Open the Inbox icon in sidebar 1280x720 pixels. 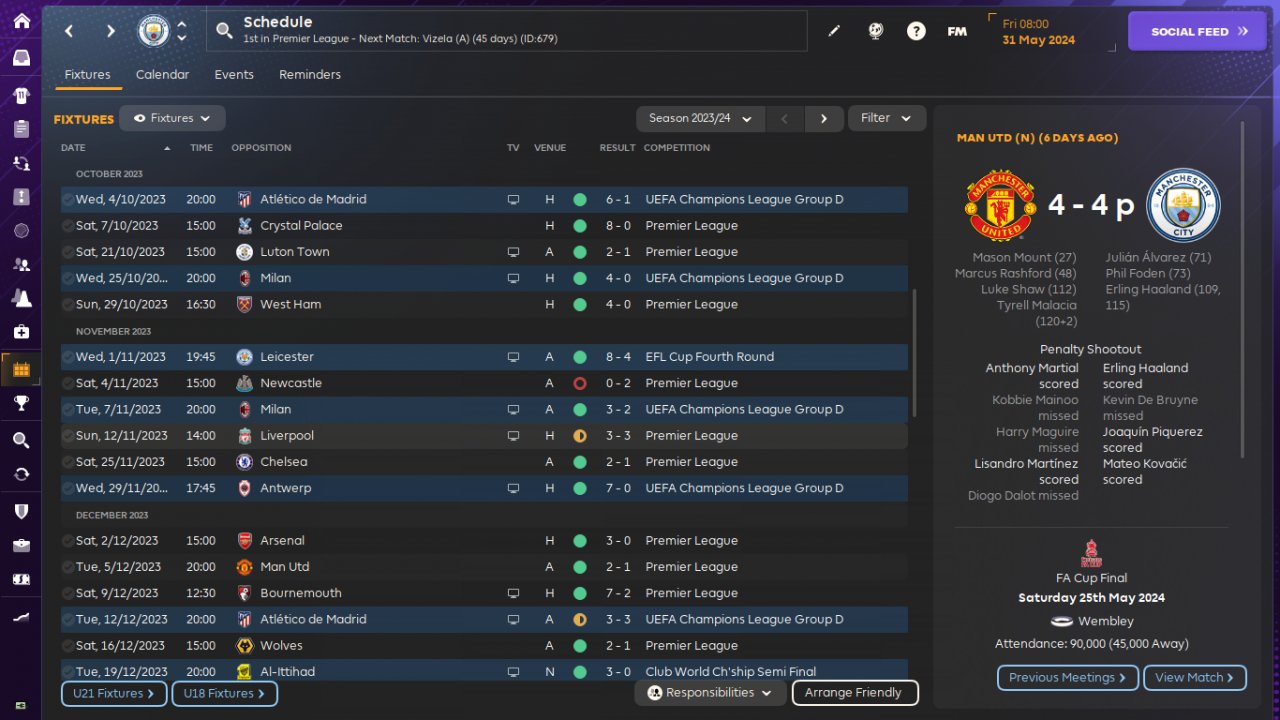[x=21, y=58]
